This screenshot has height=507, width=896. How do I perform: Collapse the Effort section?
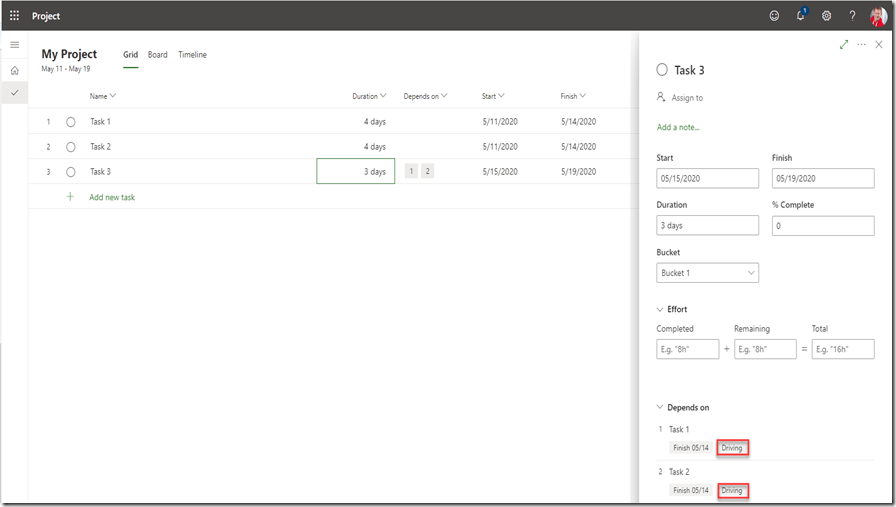tap(660, 310)
